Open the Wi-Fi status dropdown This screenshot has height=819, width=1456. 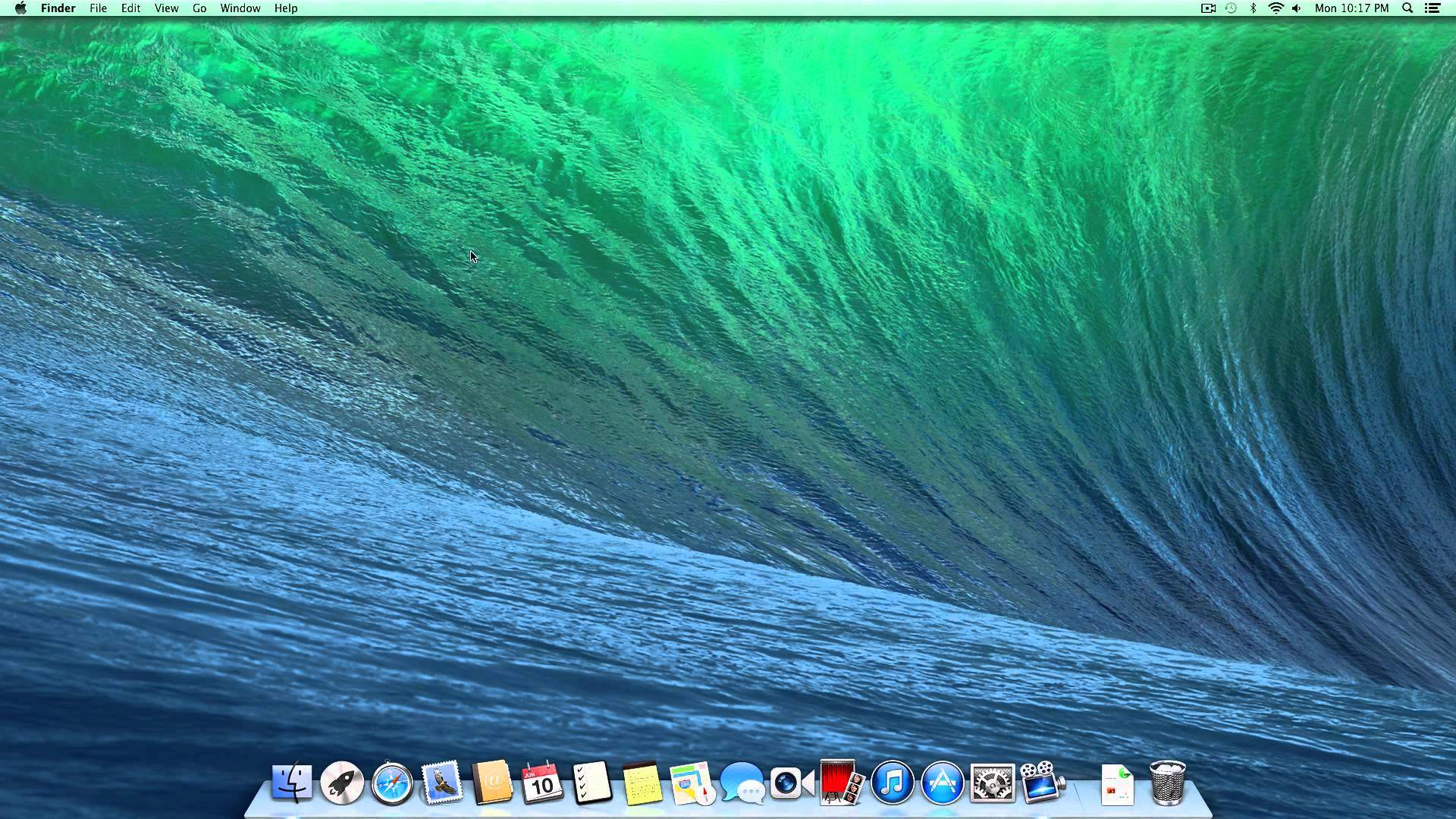pyautogui.click(x=1276, y=8)
